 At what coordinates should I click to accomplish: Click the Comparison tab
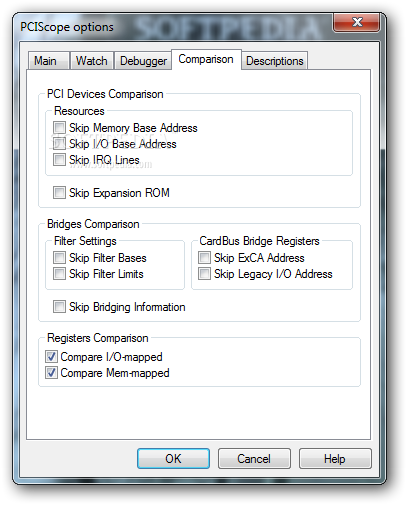point(206,59)
